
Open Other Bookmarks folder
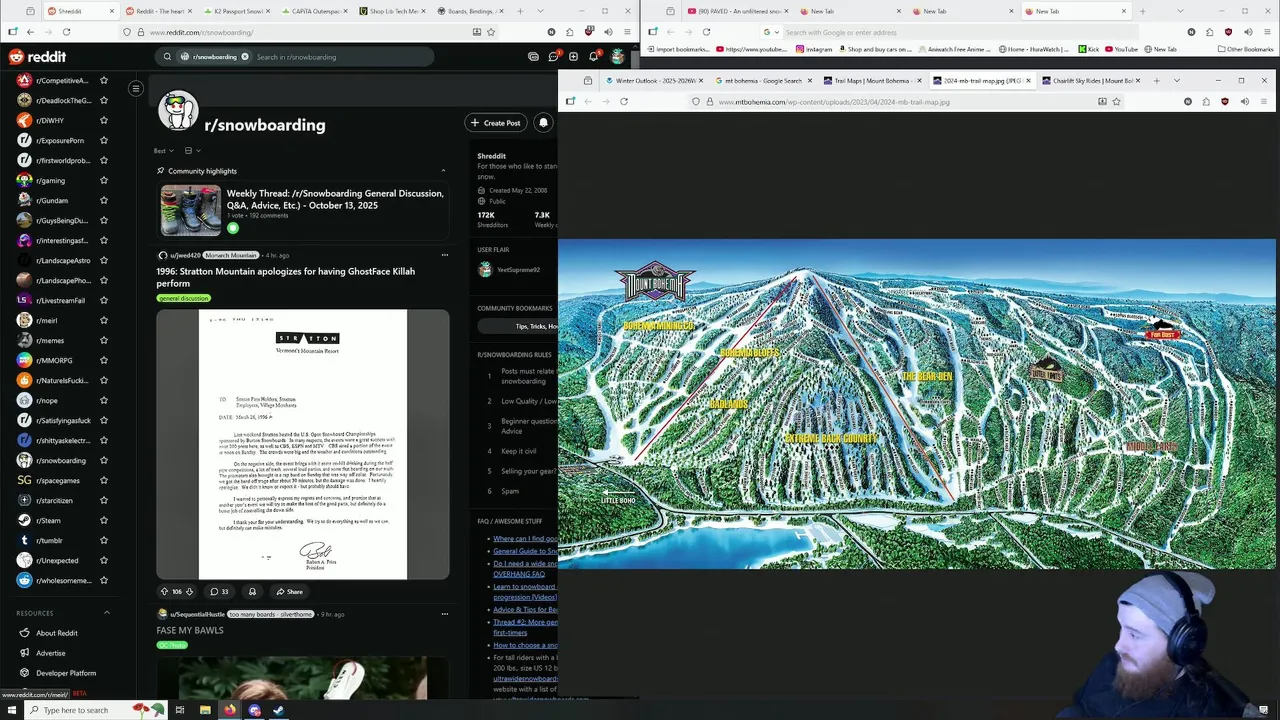(x=1245, y=49)
